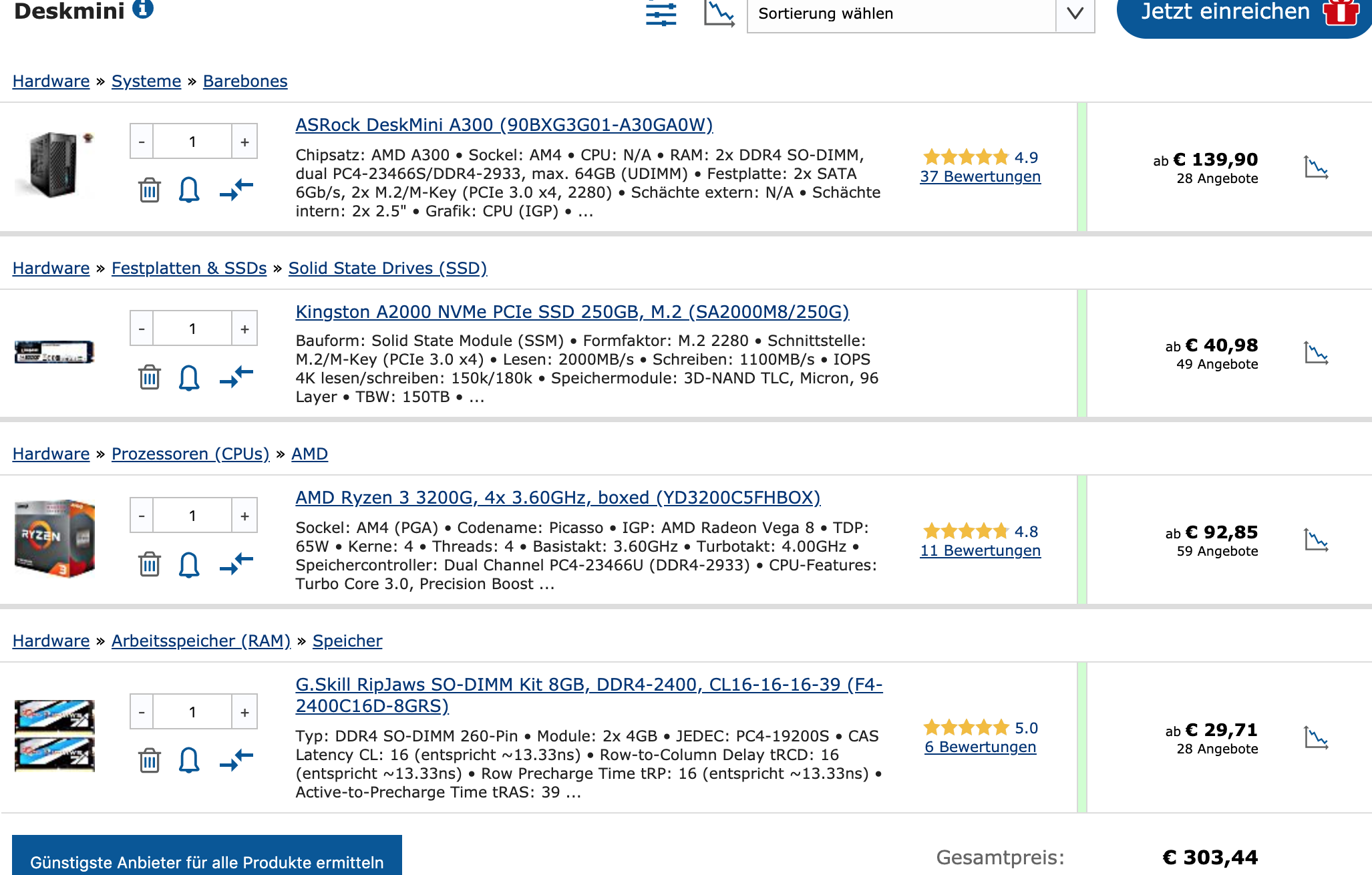Delete the ASRock DeskMini A300 from list
The image size is (1372, 875).
point(150,190)
